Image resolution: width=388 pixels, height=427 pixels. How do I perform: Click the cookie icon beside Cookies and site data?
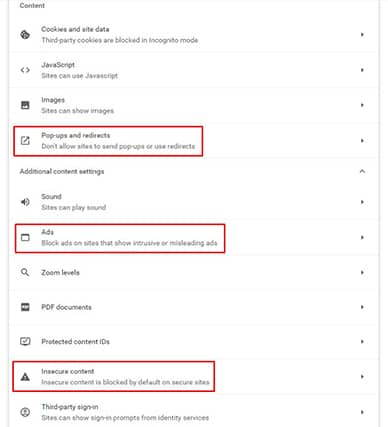tap(25, 35)
